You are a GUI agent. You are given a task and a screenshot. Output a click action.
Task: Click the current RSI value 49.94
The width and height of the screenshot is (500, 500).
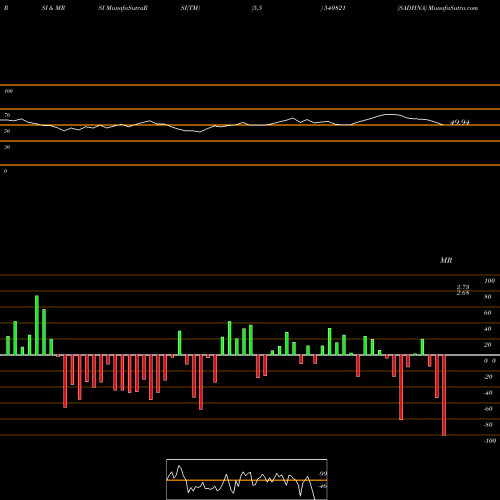point(460,122)
